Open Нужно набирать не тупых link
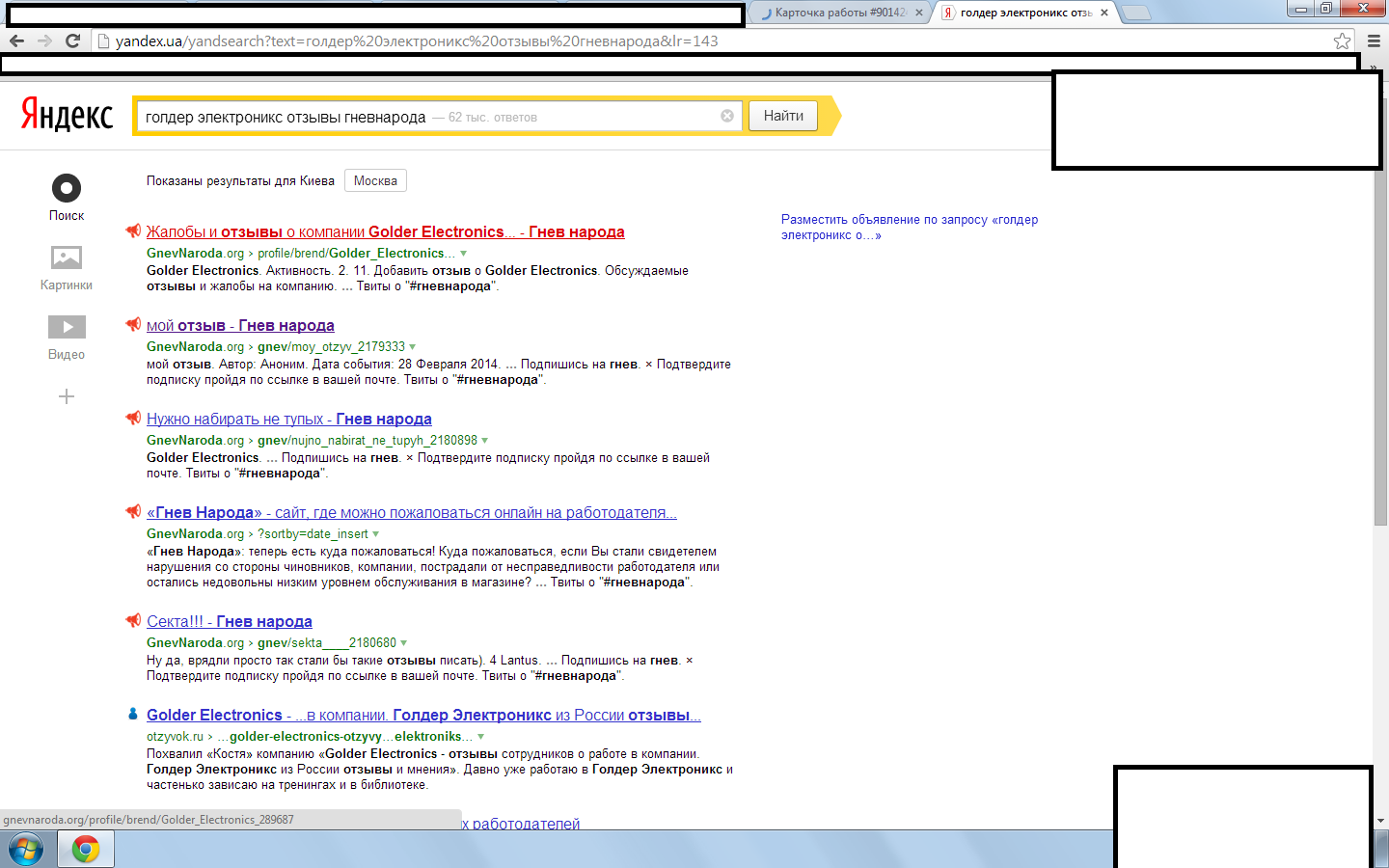The height and width of the screenshot is (868, 1389). tap(288, 419)
